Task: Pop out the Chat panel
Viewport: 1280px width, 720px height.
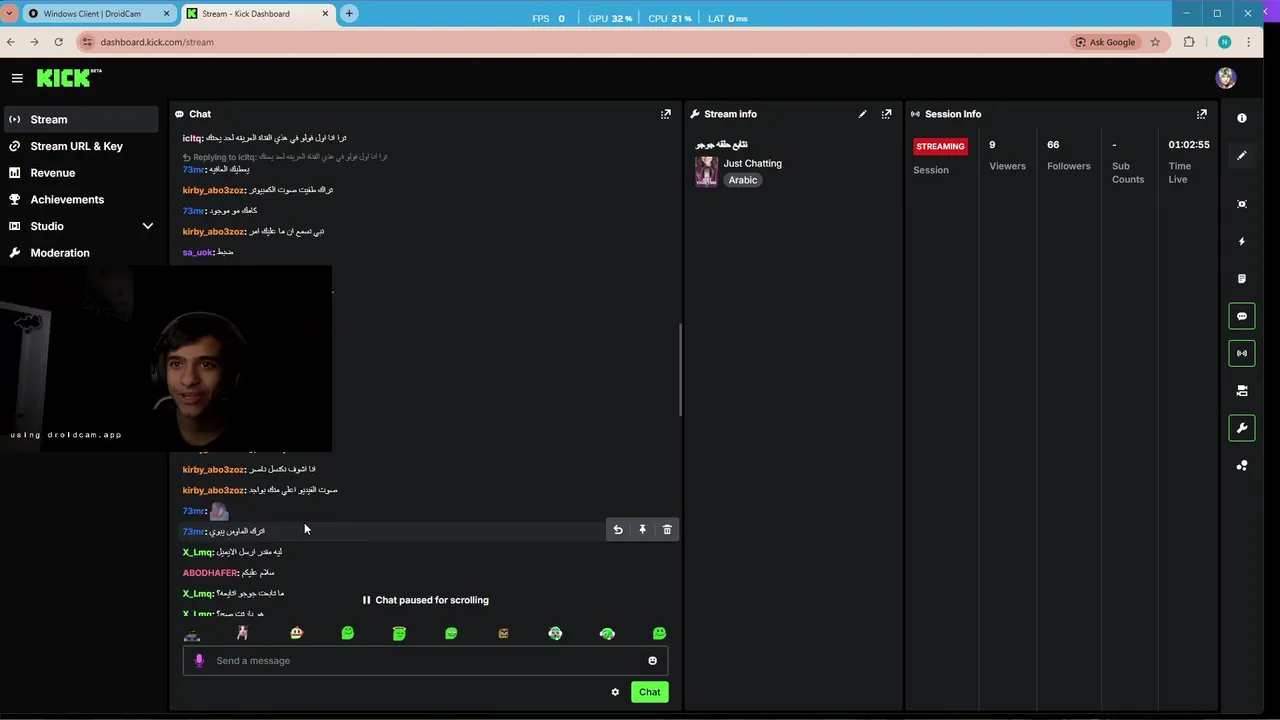Action: pos(666,114)
